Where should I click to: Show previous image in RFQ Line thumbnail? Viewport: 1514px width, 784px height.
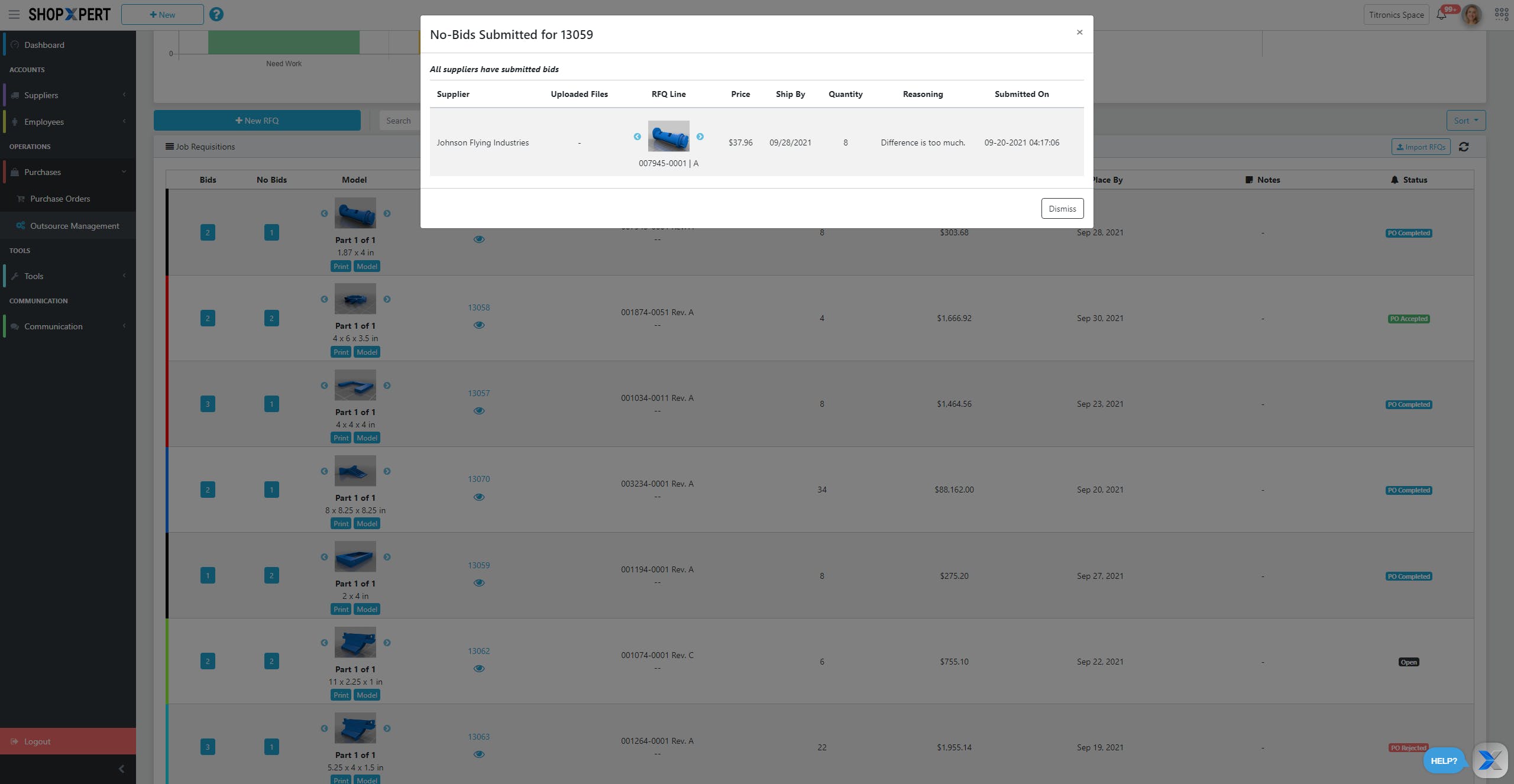tap(637, 137)
